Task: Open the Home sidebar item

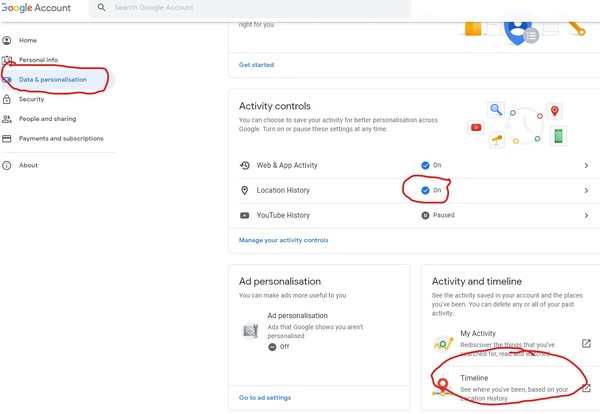Action: click(x=28, y=40)
